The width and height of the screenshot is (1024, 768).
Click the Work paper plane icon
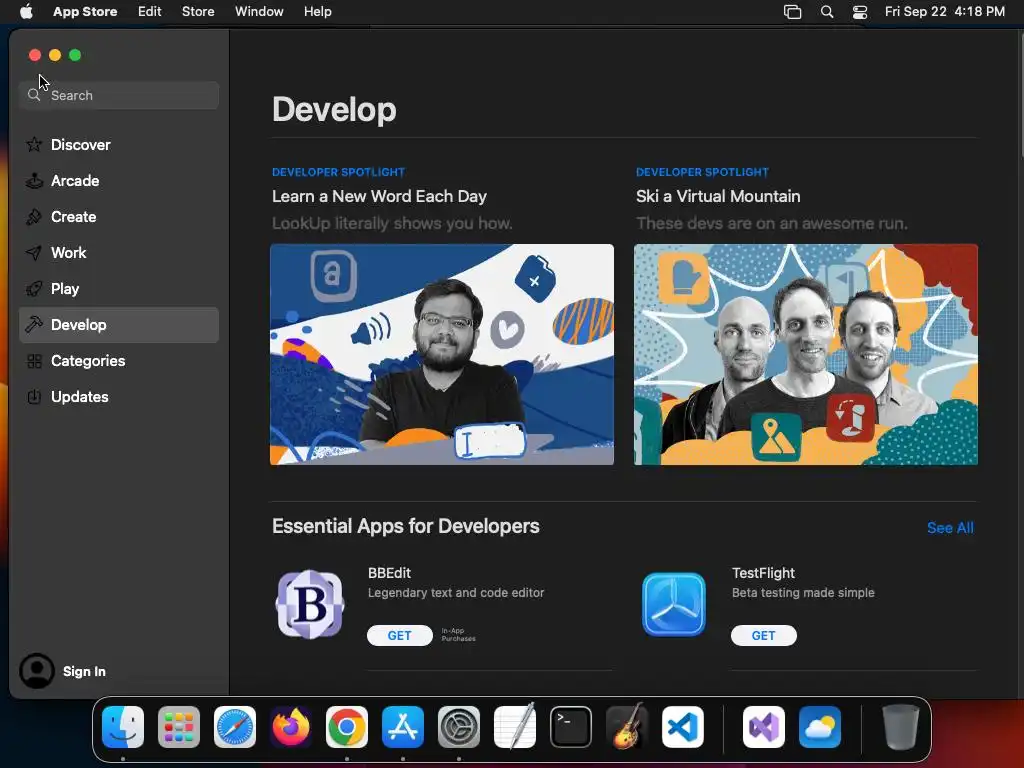34,253
